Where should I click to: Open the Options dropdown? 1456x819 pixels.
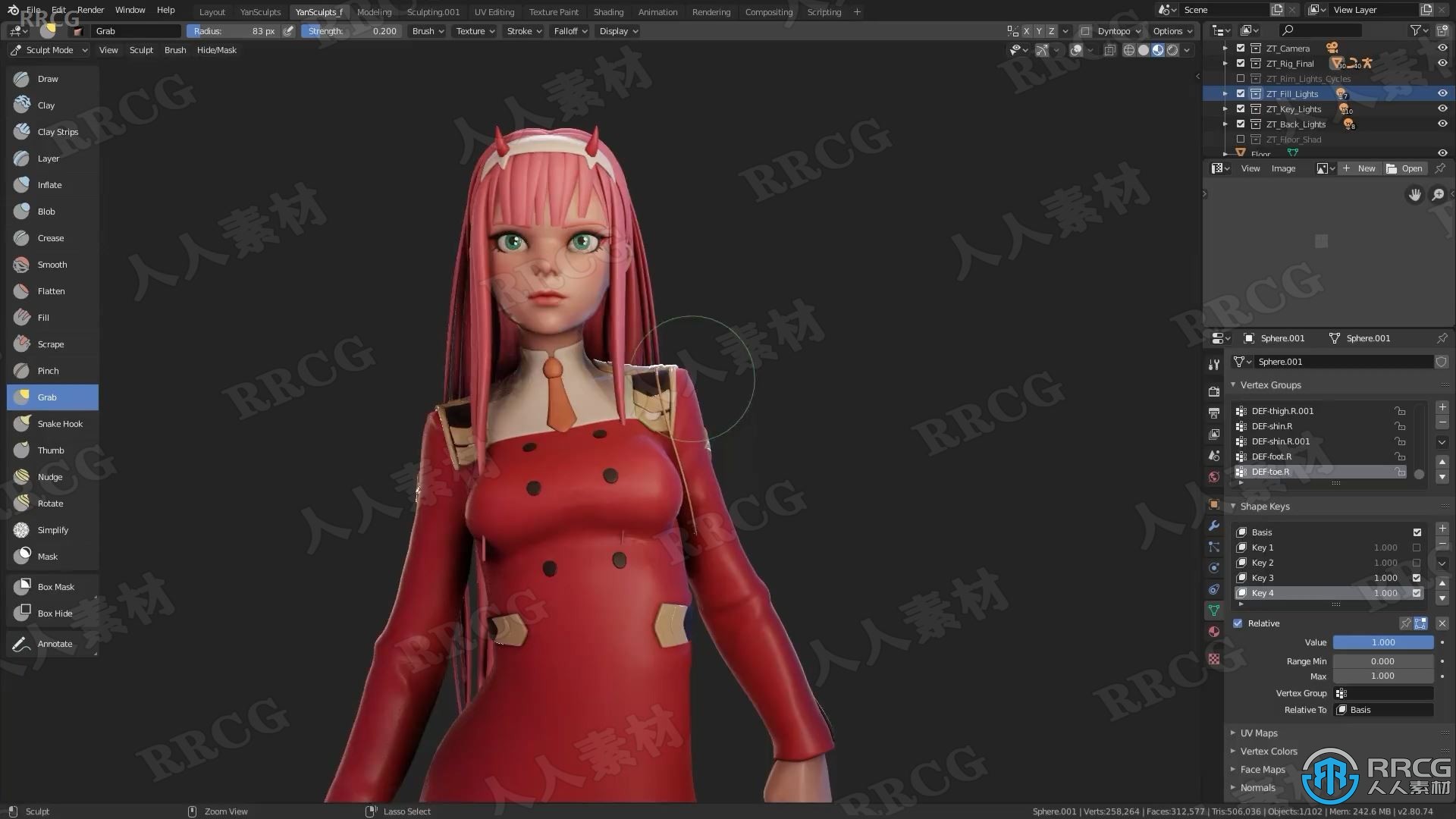tap(1172, 31)
